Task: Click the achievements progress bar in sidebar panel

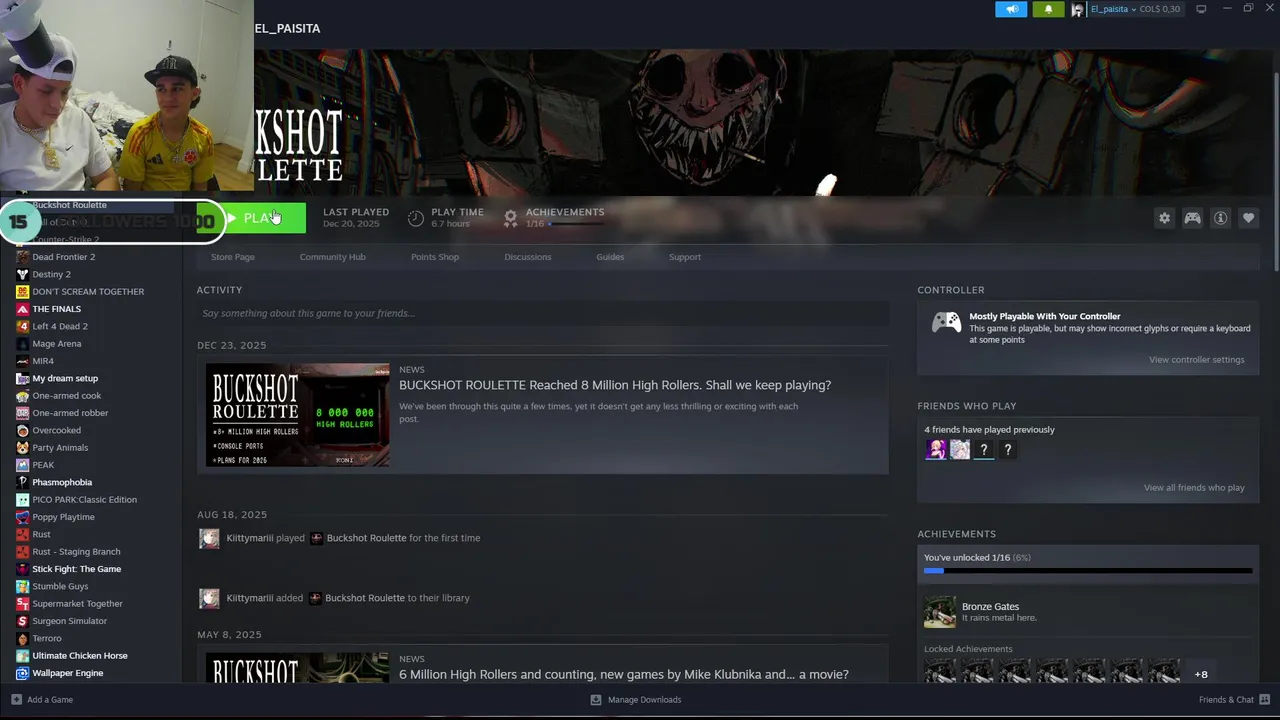Action: [x=1088, y=571]
